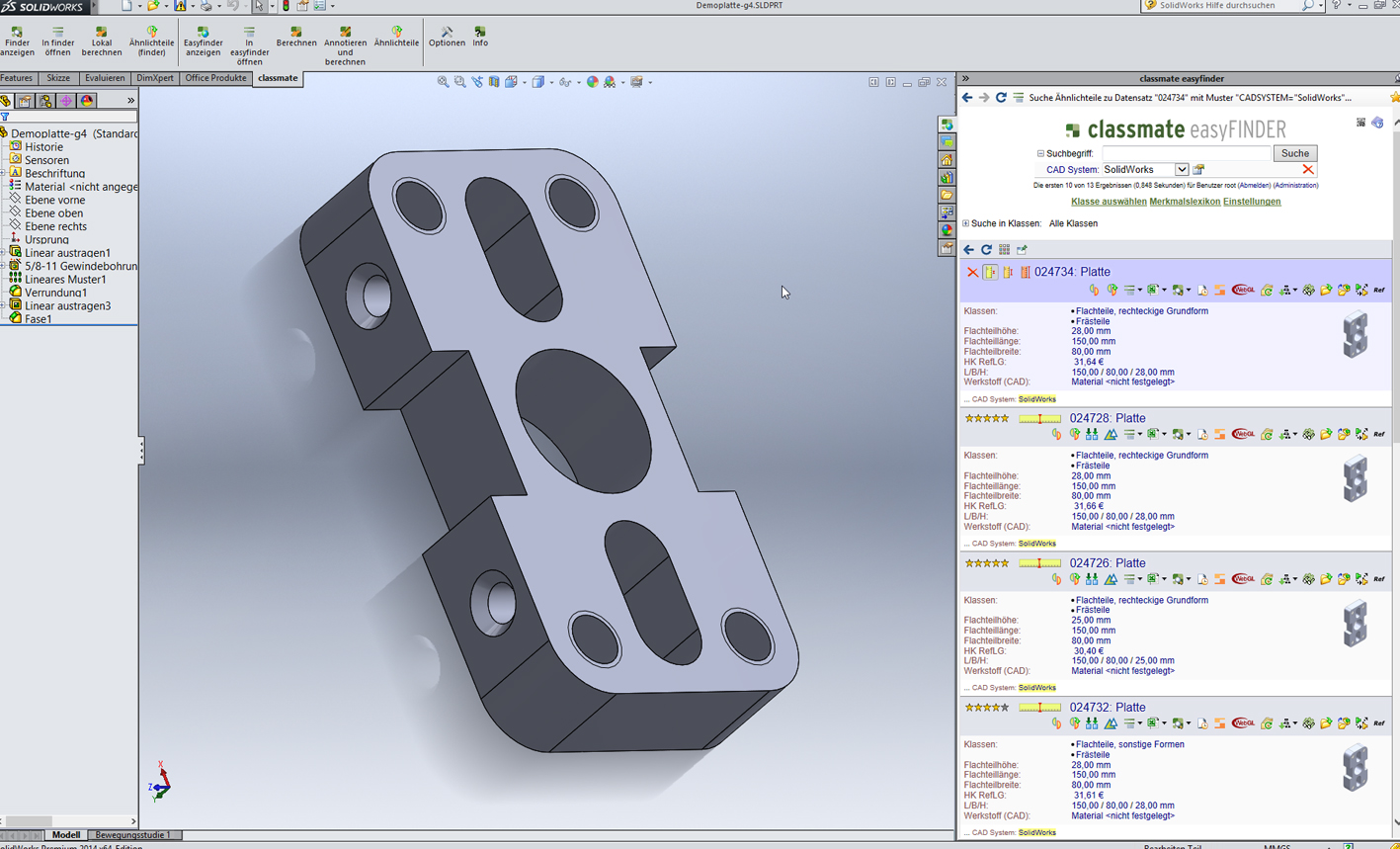
Task: Open the Bewegungsstudie 1 tab
Action: 132,835
